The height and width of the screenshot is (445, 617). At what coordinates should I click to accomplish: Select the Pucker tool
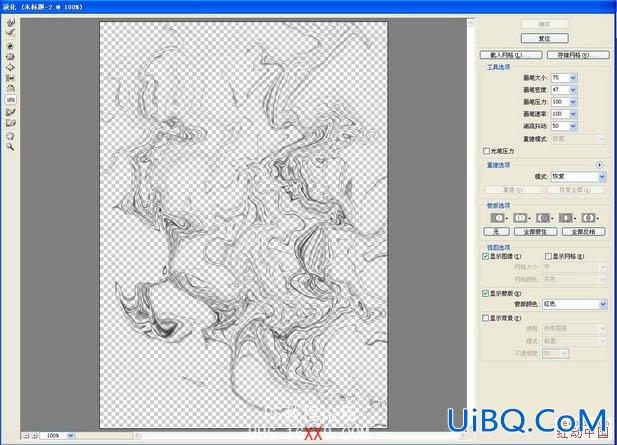tap(11, 57)
